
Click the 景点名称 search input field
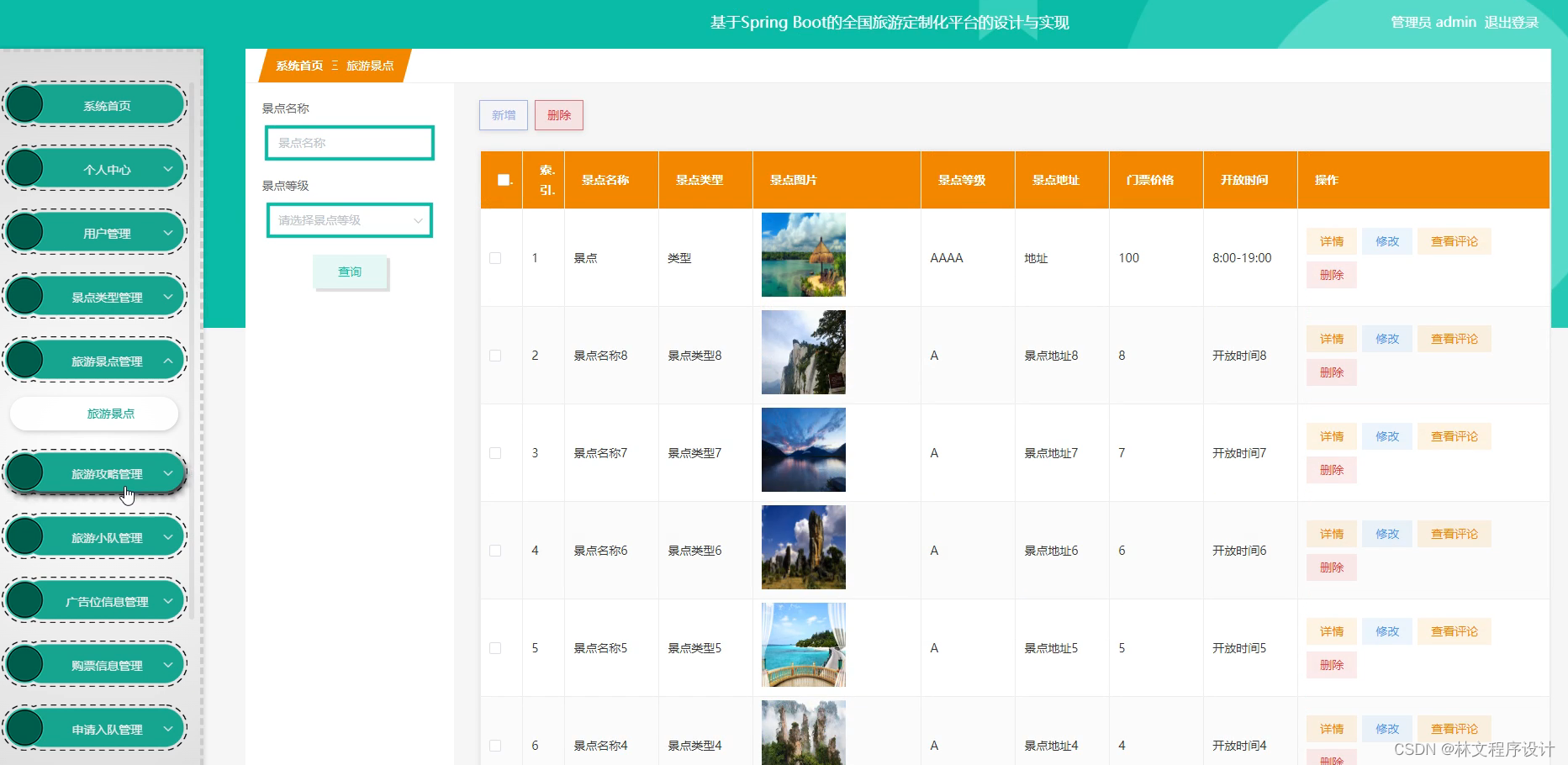[349, 143]
